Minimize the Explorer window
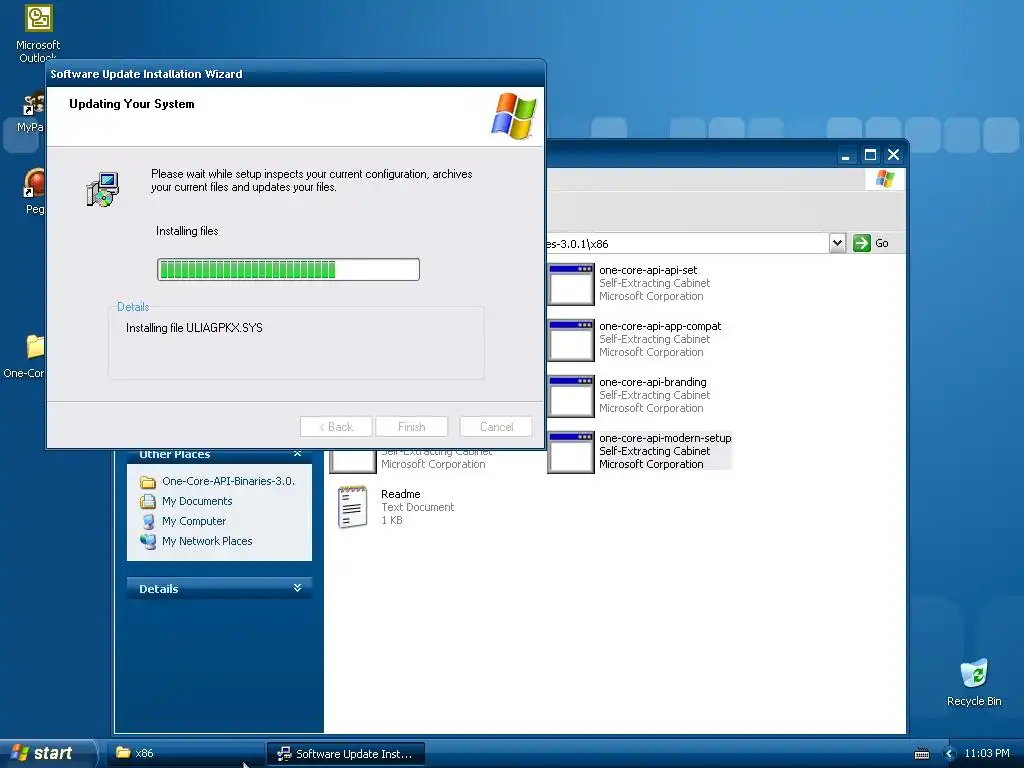 [x=846, y=155]
